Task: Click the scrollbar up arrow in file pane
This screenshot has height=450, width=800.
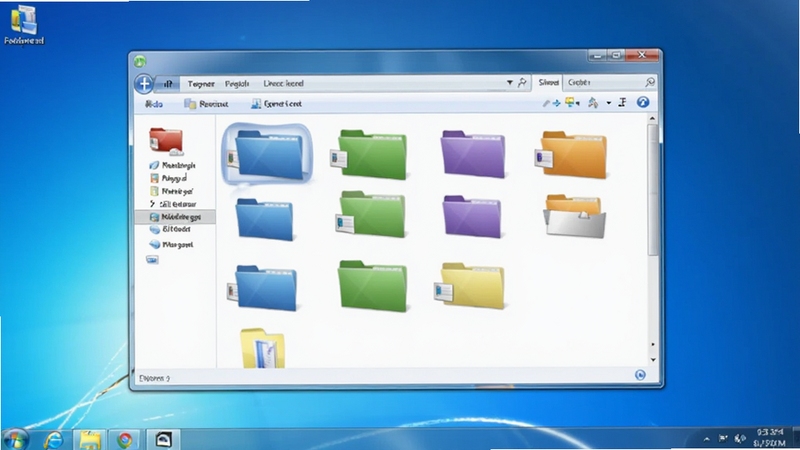Action: (x=652, y=118)
